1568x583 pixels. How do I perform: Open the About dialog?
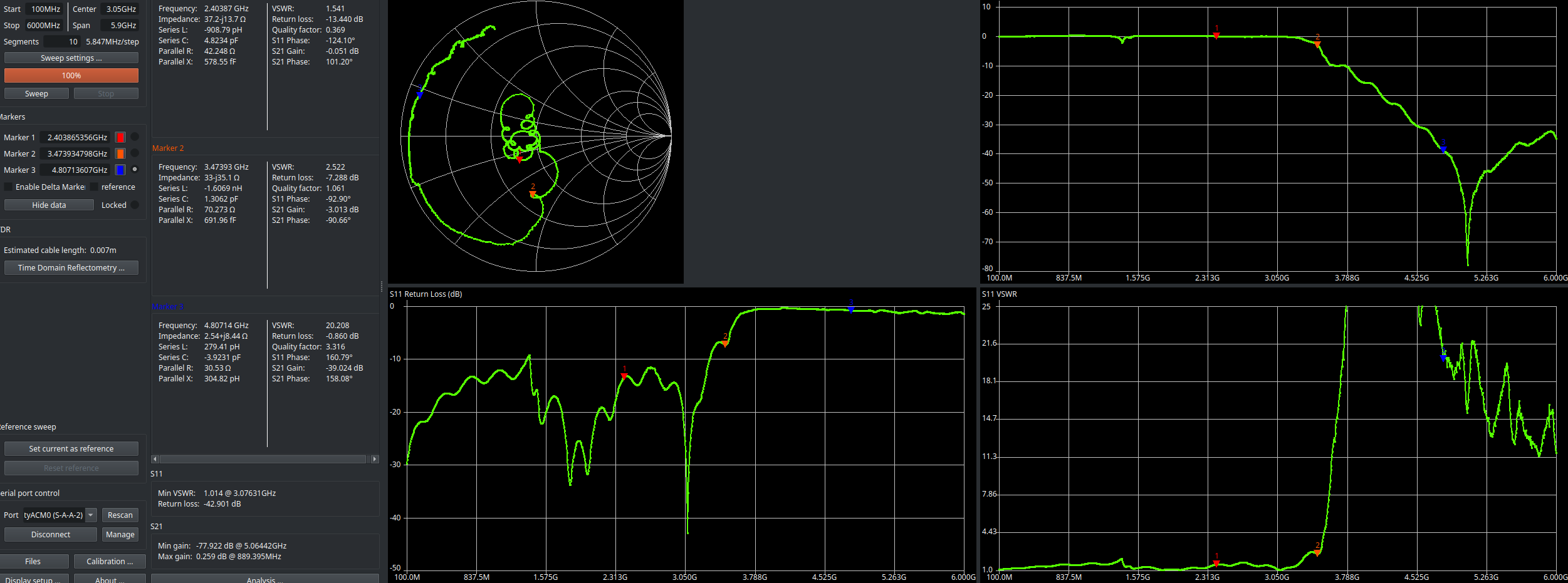click(110, 579)
